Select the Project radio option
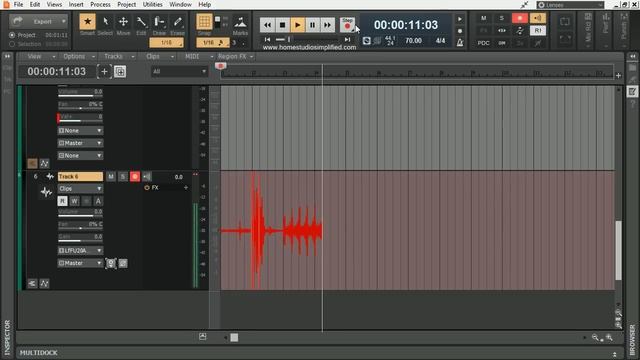The width and height of the screenshot is (640, 360). coord(12,35)
